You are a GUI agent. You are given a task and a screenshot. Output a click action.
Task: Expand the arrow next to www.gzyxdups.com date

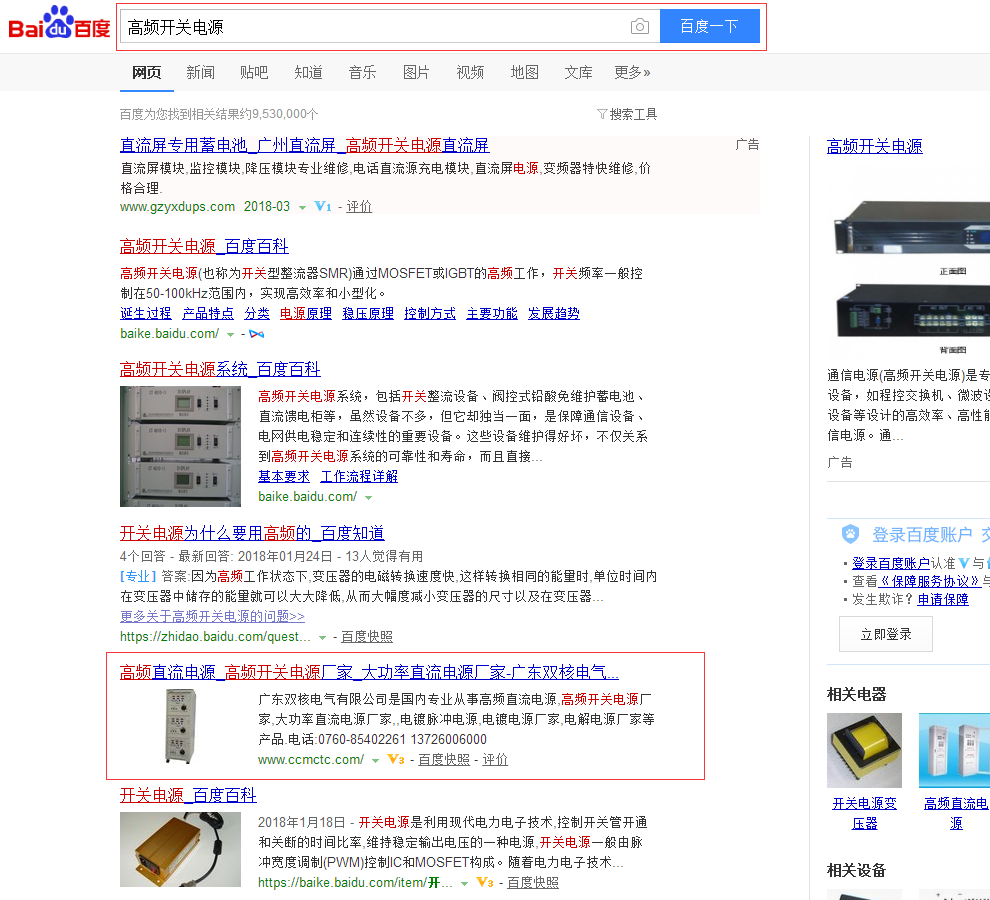tap(302, 208)
